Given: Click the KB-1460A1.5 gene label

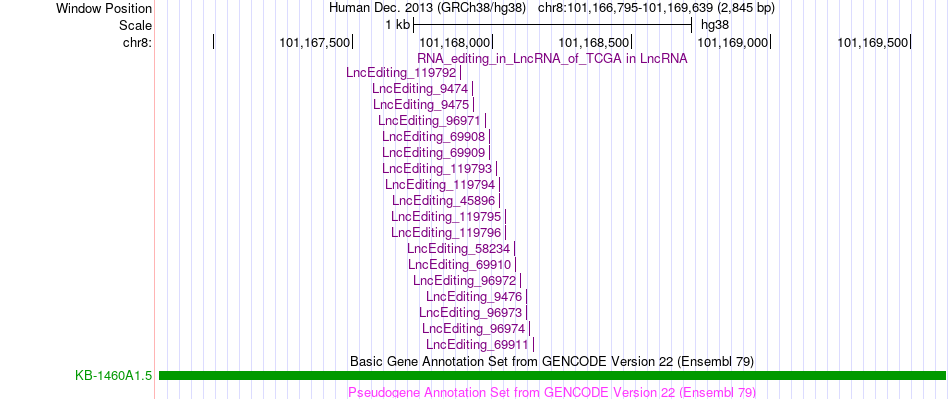Looking at the screenshot, I should click(x=113, y=376).
